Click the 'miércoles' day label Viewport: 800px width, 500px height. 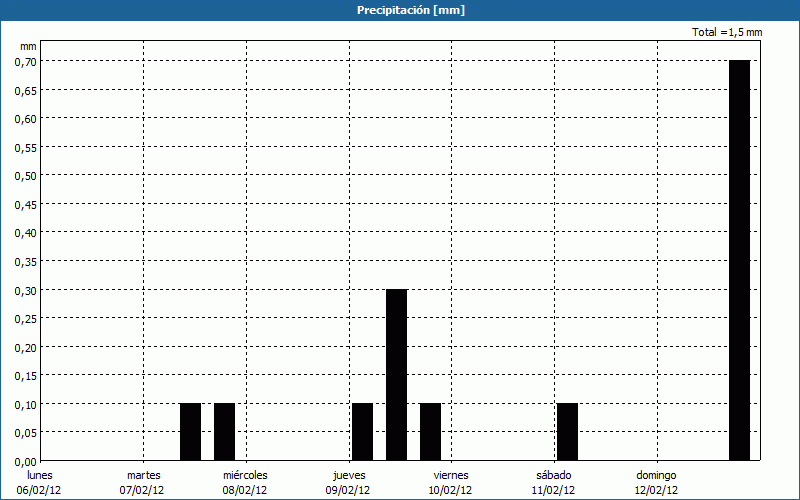[245, 475]
